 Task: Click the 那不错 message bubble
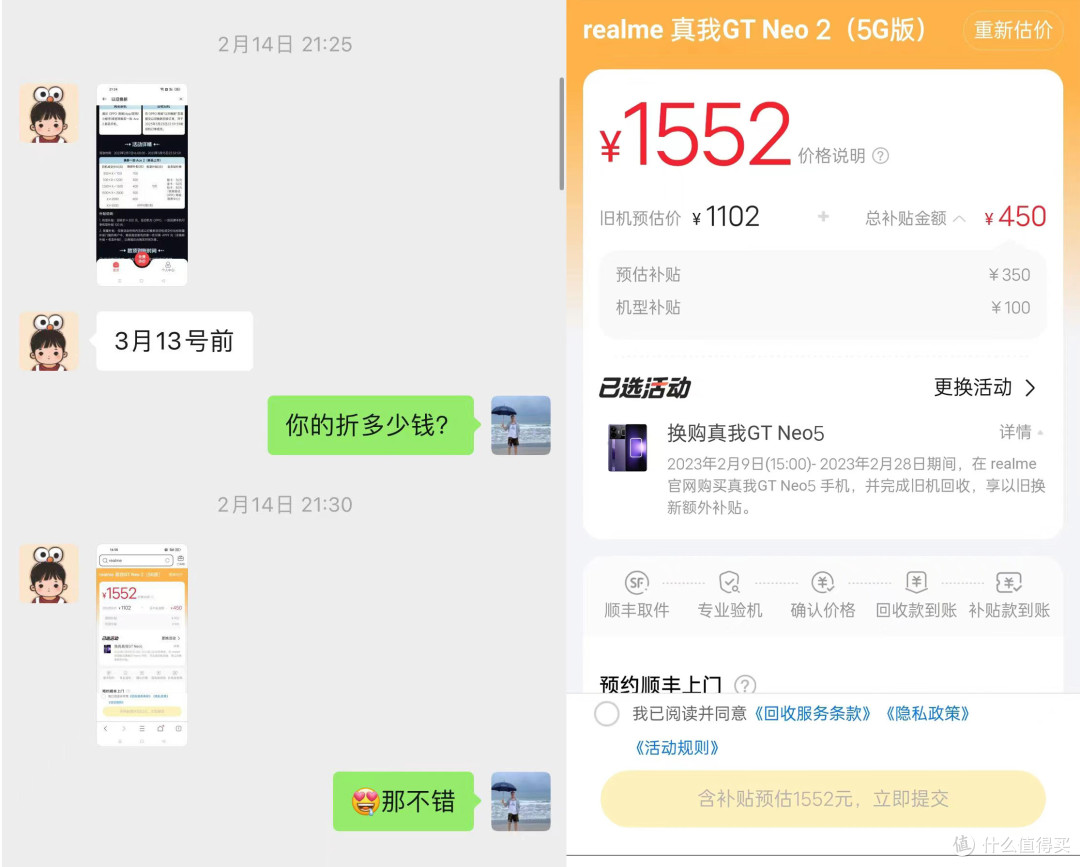click(404, 801)
